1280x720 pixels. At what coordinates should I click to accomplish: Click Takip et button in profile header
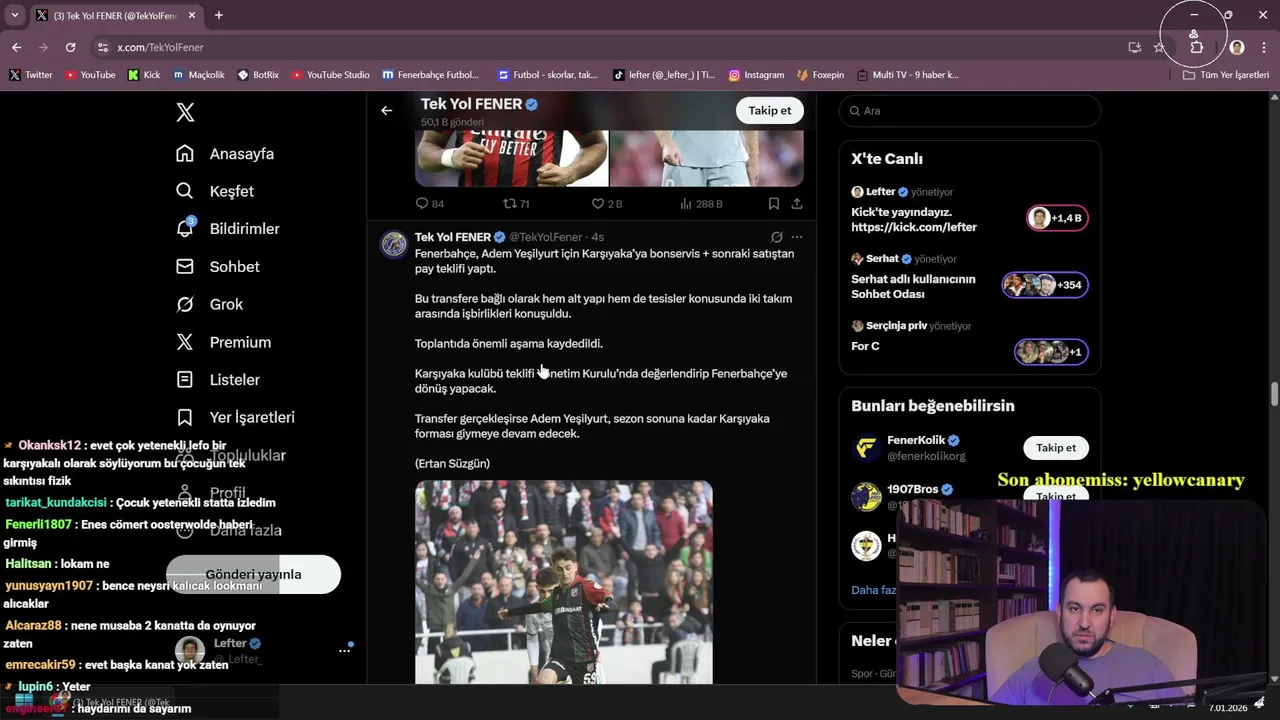(769, 111)
